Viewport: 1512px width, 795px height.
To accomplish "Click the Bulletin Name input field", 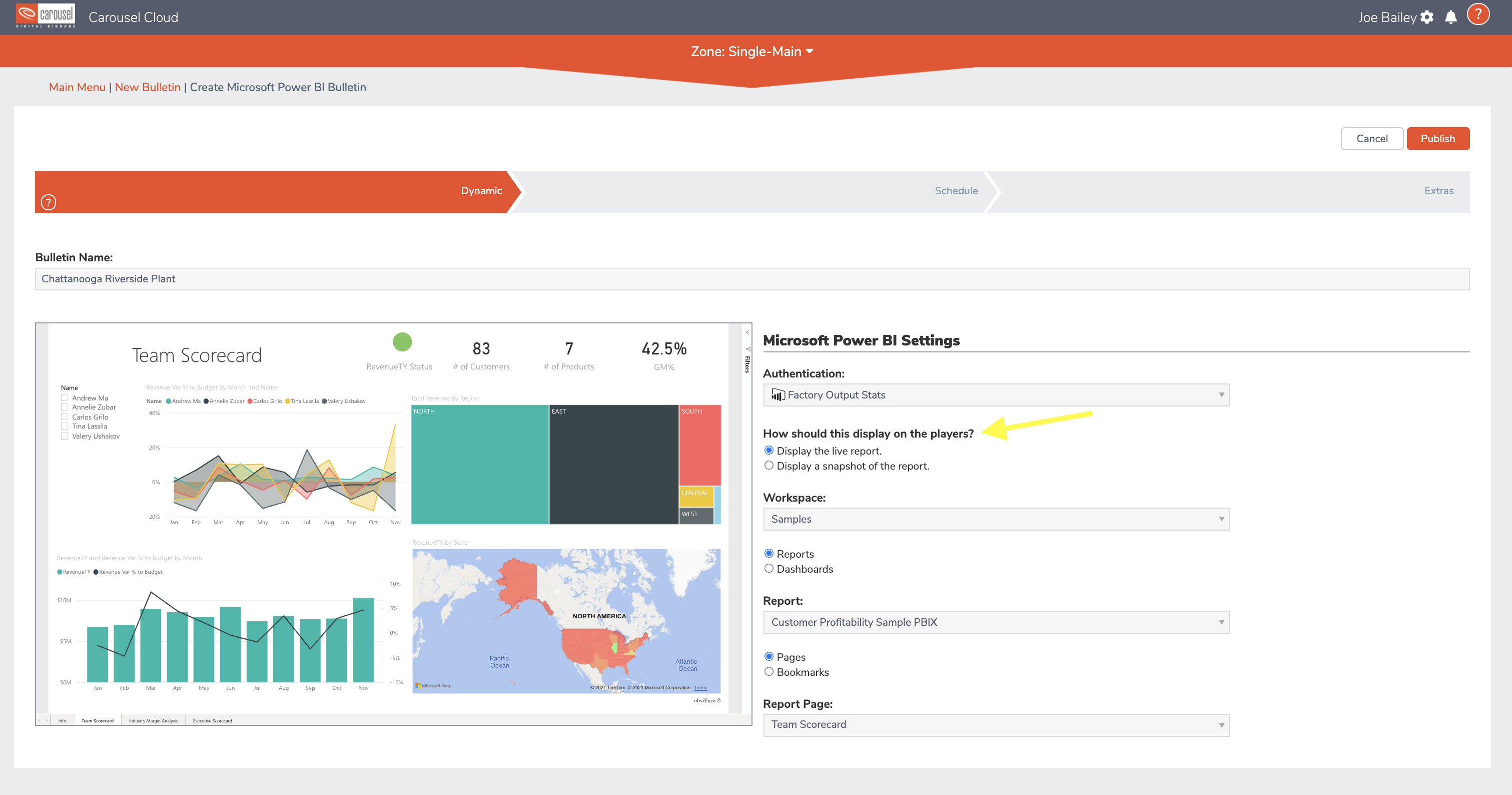I will [x=752, y=279].
